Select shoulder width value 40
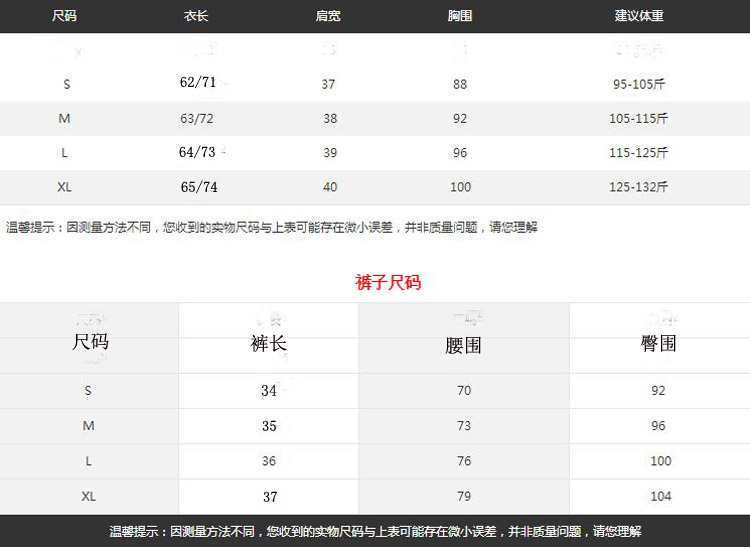Image resolution: width=750 pixels, height=547 pixels. pyautogui.click(x=330, y=187)
